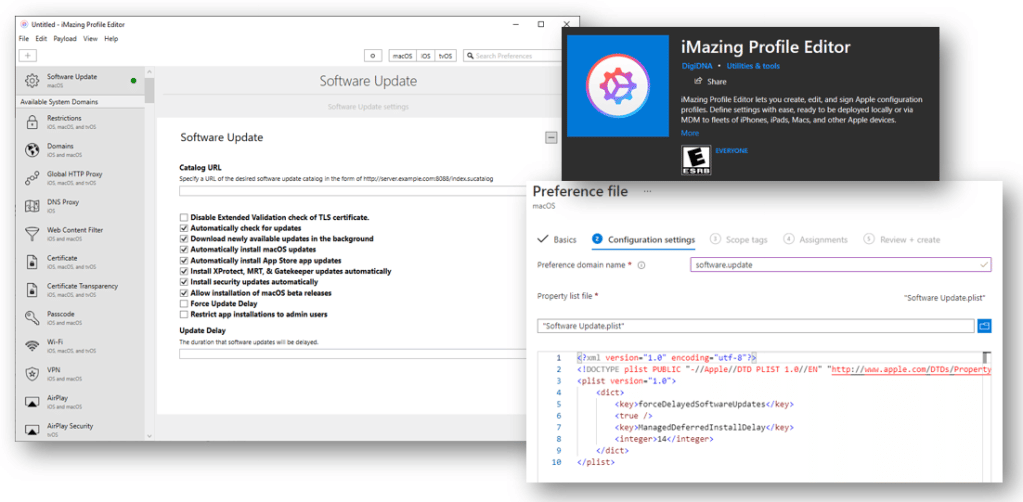
Task: Open the Preference file ellipsis menu
Action: (647, 190)
